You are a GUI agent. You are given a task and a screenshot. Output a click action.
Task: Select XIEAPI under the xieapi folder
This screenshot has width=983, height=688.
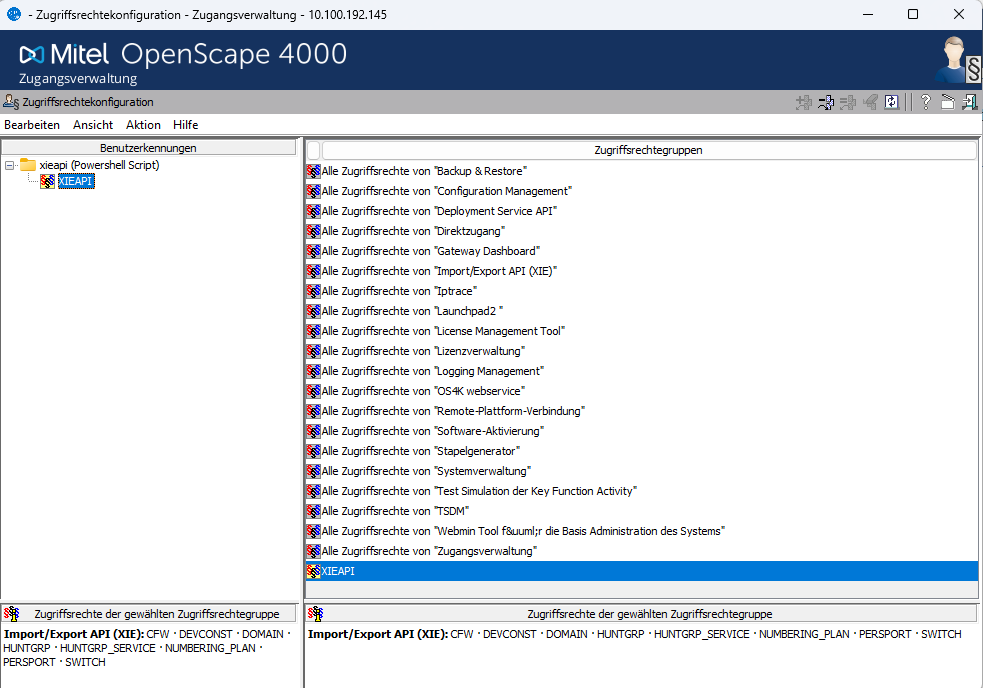[76, 181]
